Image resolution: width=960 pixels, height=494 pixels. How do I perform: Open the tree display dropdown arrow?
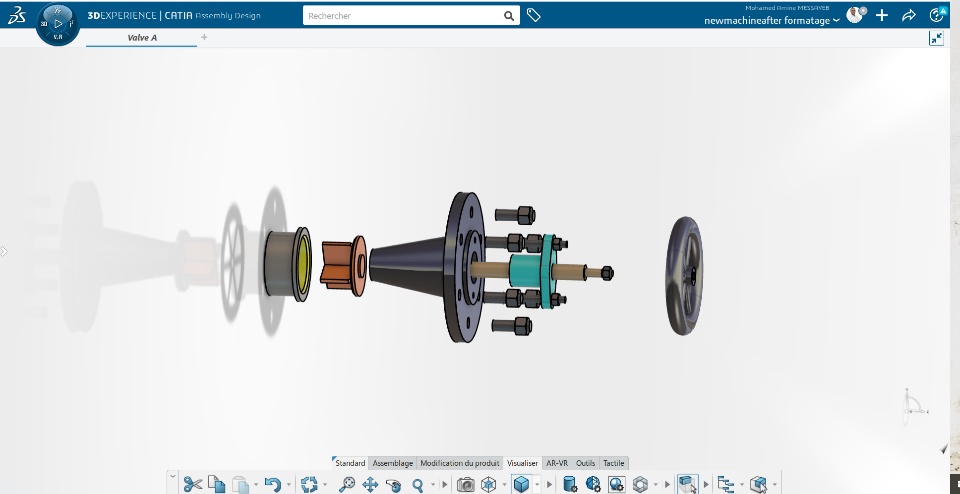point(741,485)
